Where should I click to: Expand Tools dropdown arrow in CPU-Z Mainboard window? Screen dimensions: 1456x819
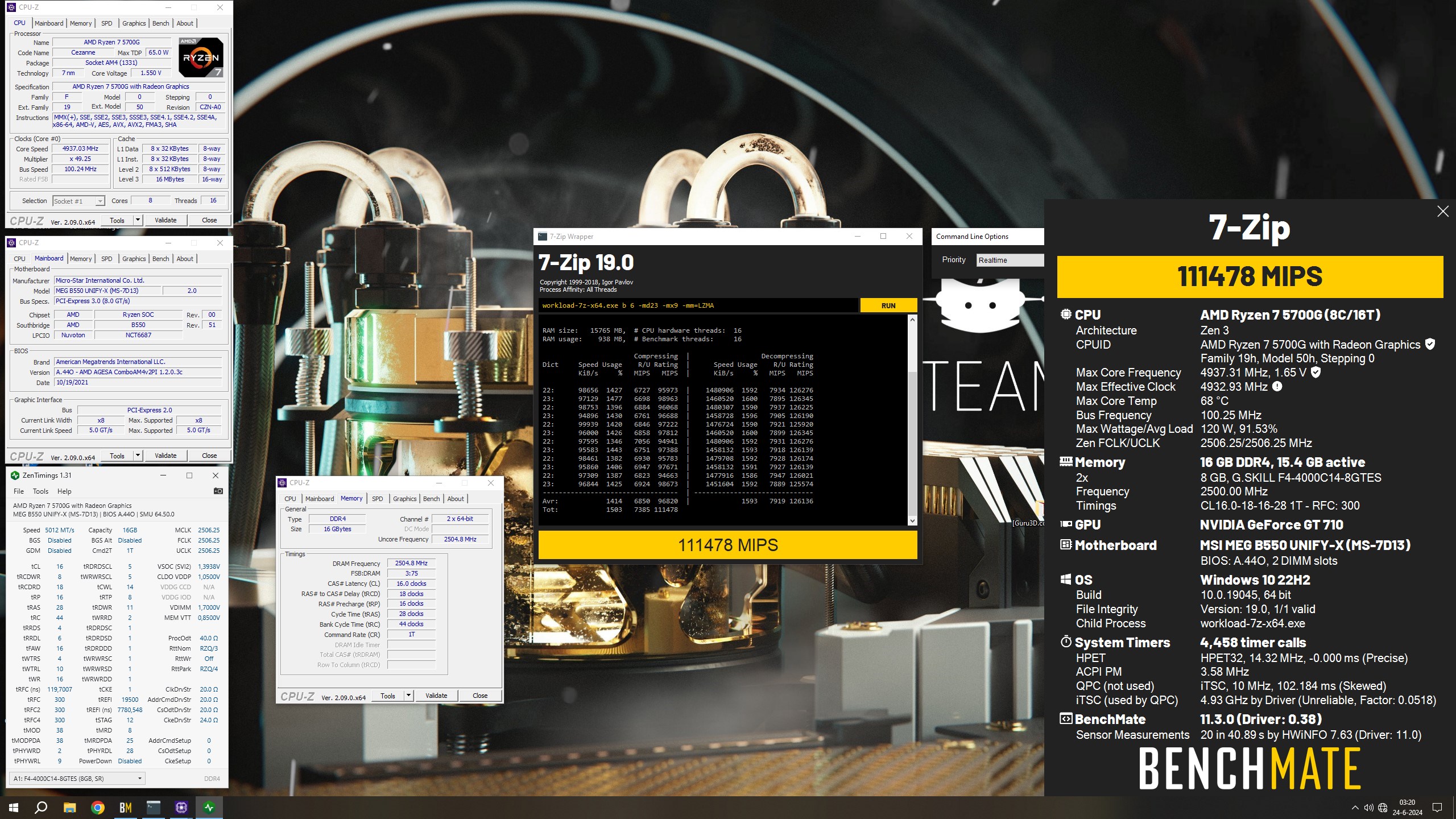coord(137,456)
